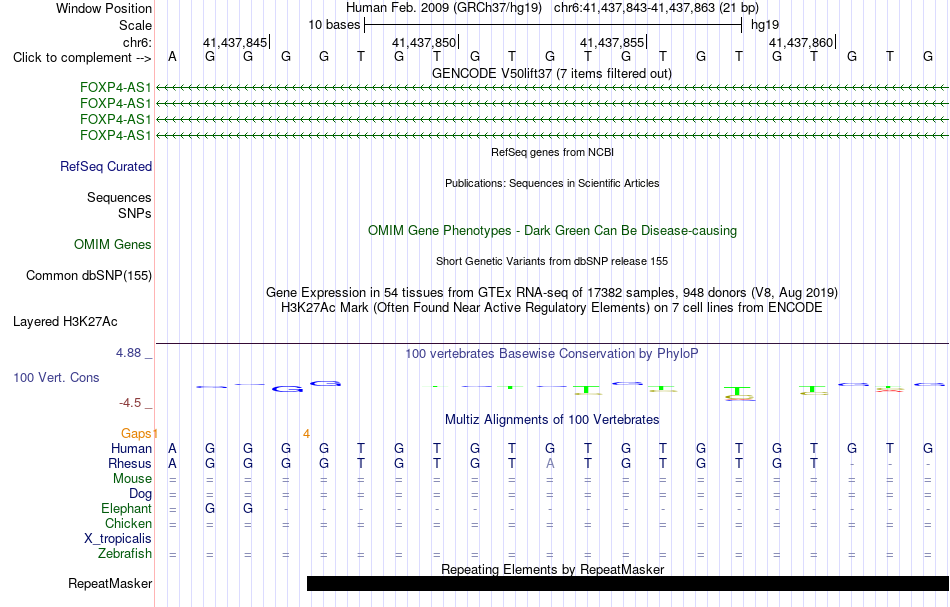Click the first base A in the sequence row

pos(172,57)
